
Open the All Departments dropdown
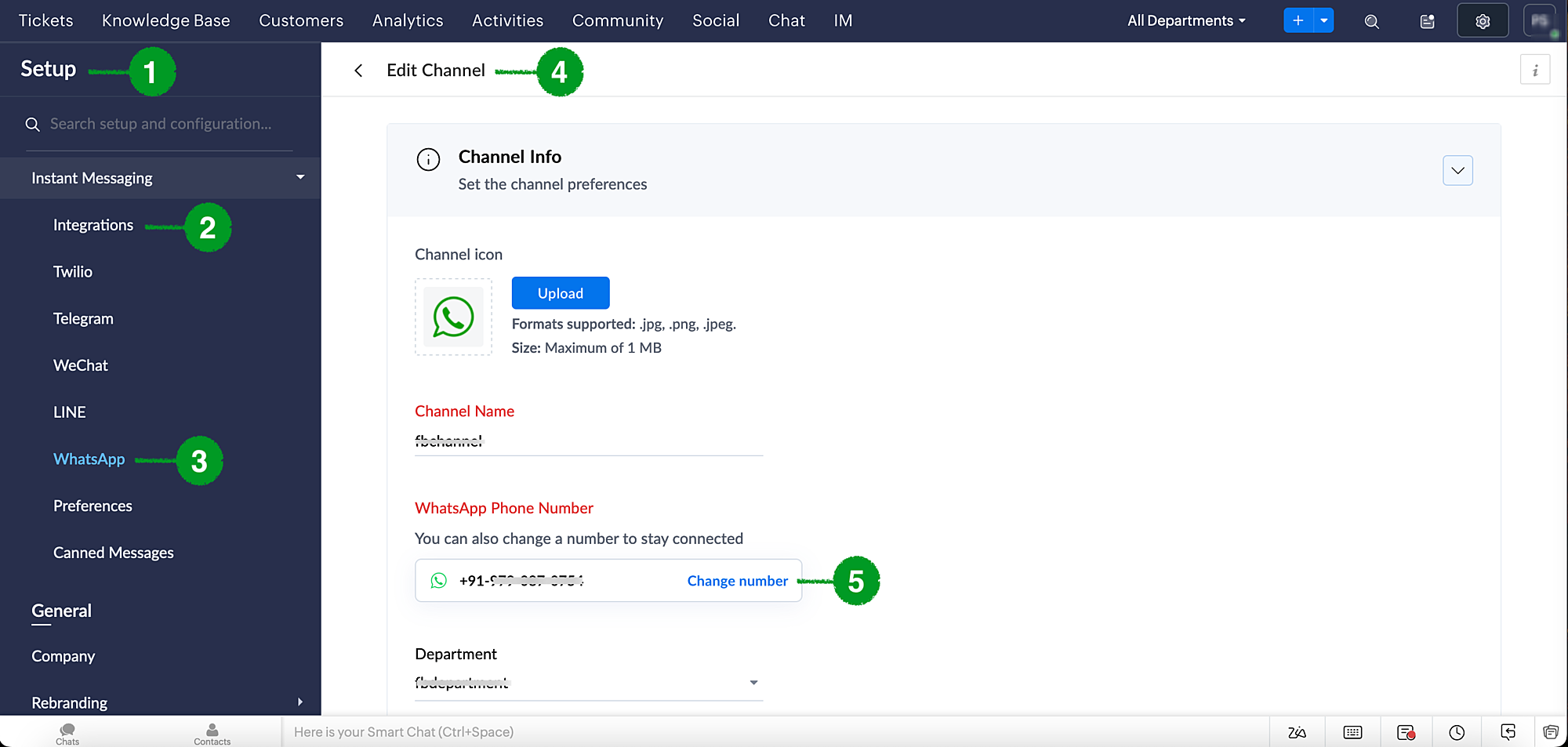click(x=1185, y=21)
